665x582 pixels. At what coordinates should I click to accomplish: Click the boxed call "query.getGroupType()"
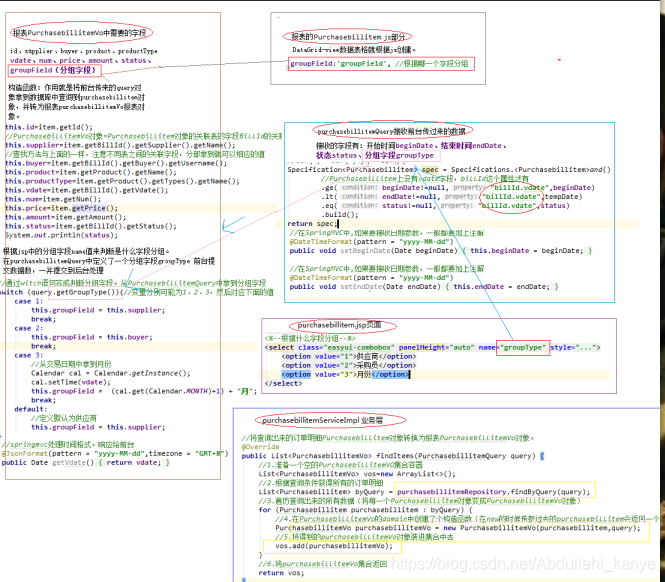click(85, 293)
